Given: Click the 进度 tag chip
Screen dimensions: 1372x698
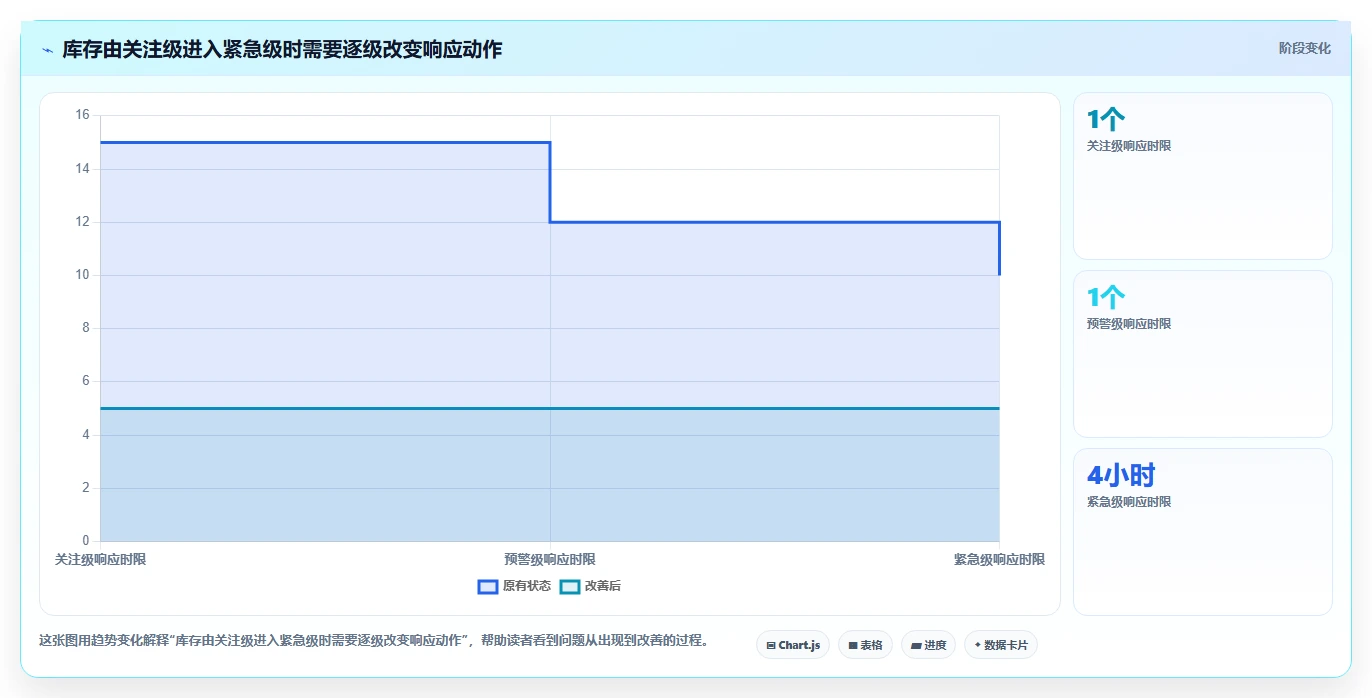Looking at the screenshot, I should pyautogui.click(x=928, y=645).
